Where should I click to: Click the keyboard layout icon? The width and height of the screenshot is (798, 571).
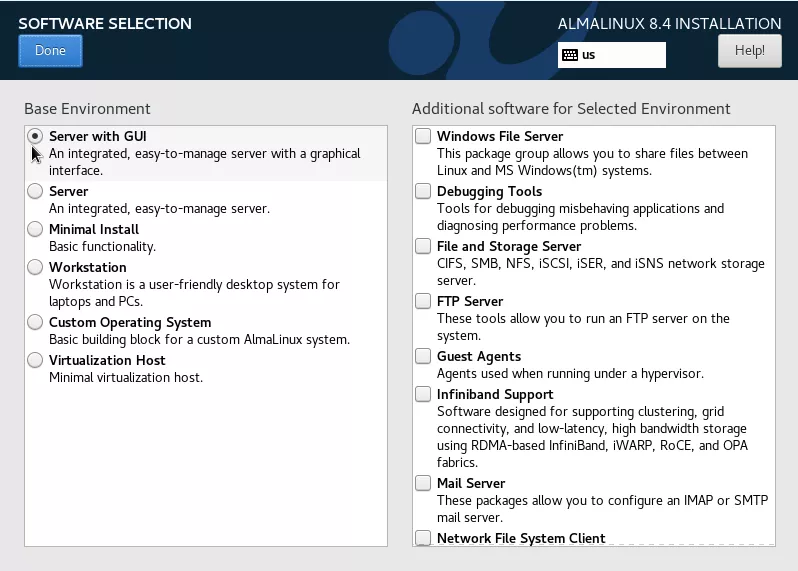point(569,55)
